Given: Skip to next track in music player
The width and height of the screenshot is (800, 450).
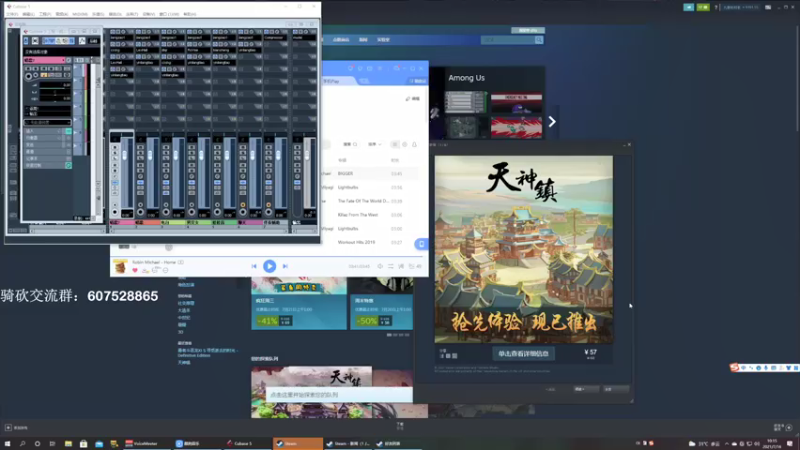Looking at the screenshot, I should coord(285,266).
